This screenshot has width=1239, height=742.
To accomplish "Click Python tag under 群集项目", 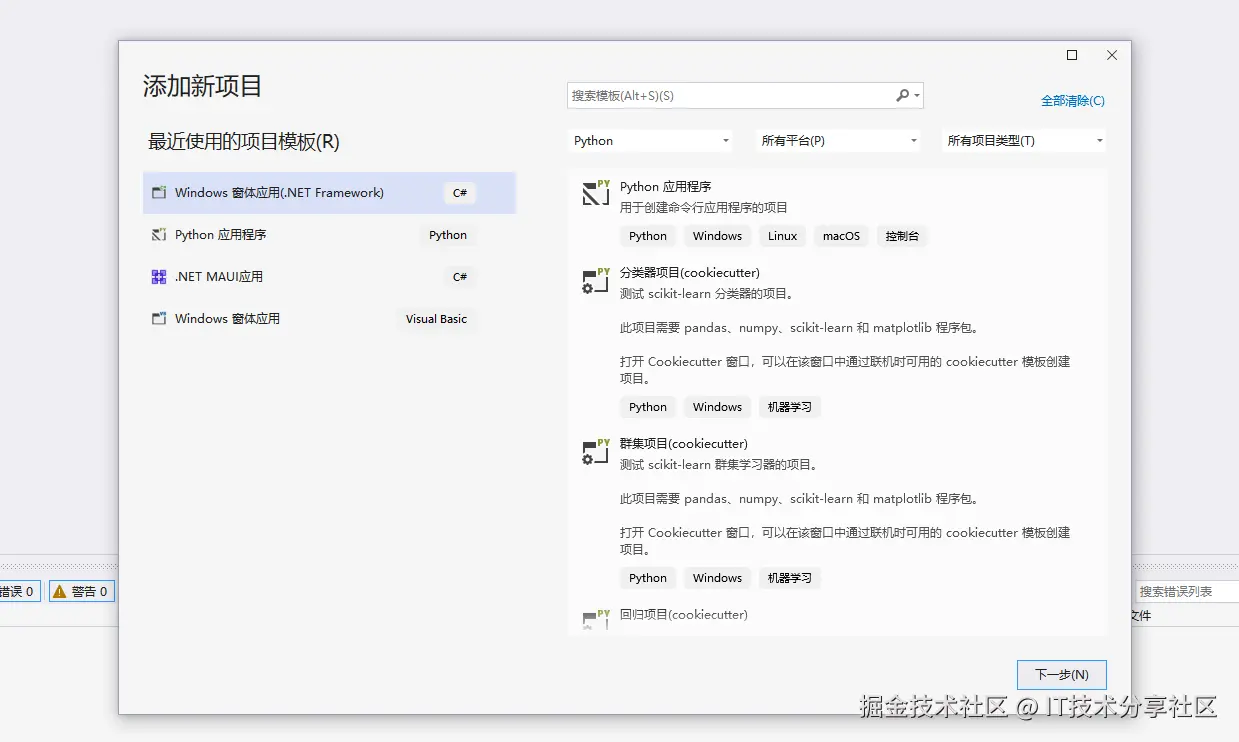I will (648, 578).
